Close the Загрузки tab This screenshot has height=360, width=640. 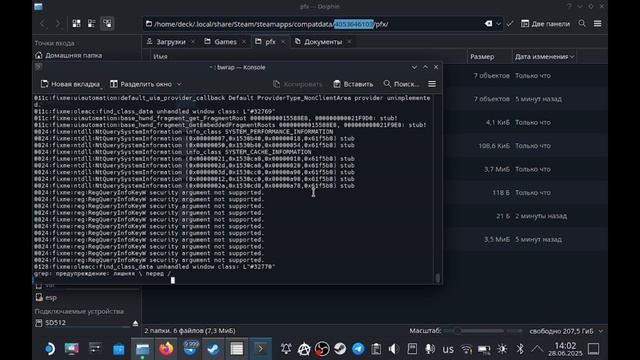(x=193, y=42)
